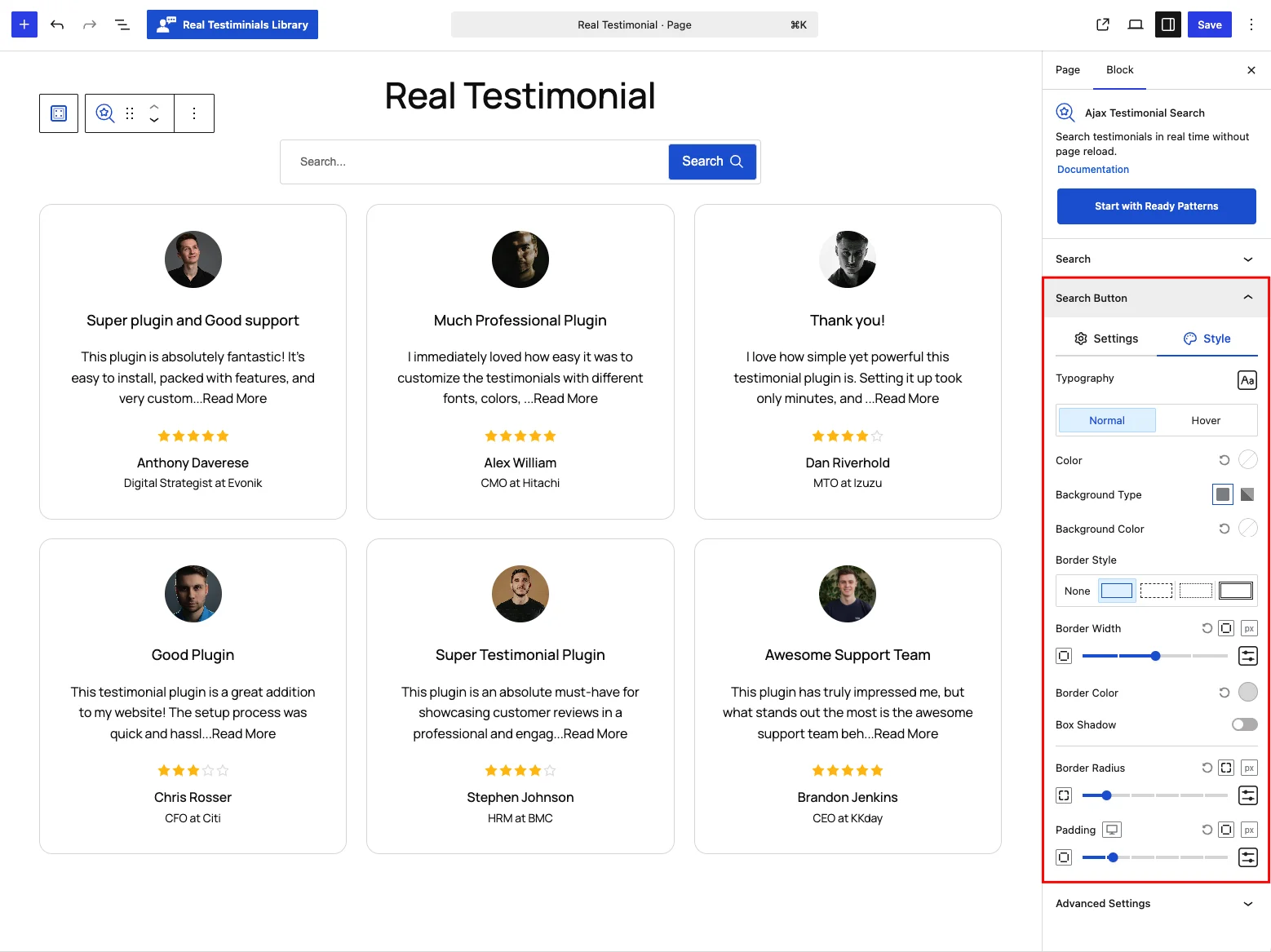Viewport: 1271px width, 952px height.
Task: Open the Typography settings popup
Action: (1247, 380)
